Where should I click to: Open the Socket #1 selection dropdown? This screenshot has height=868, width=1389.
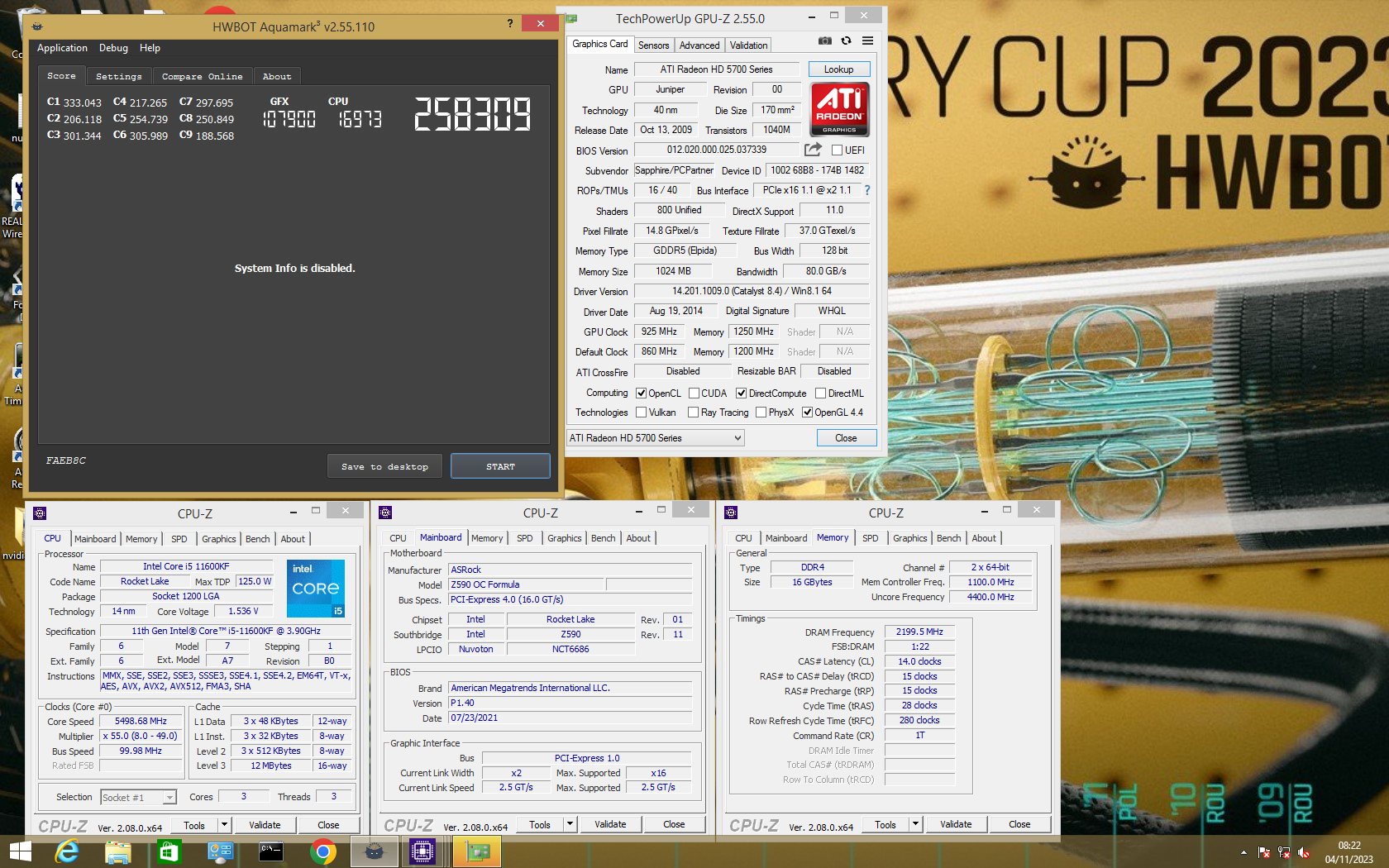tap(138, 798)
